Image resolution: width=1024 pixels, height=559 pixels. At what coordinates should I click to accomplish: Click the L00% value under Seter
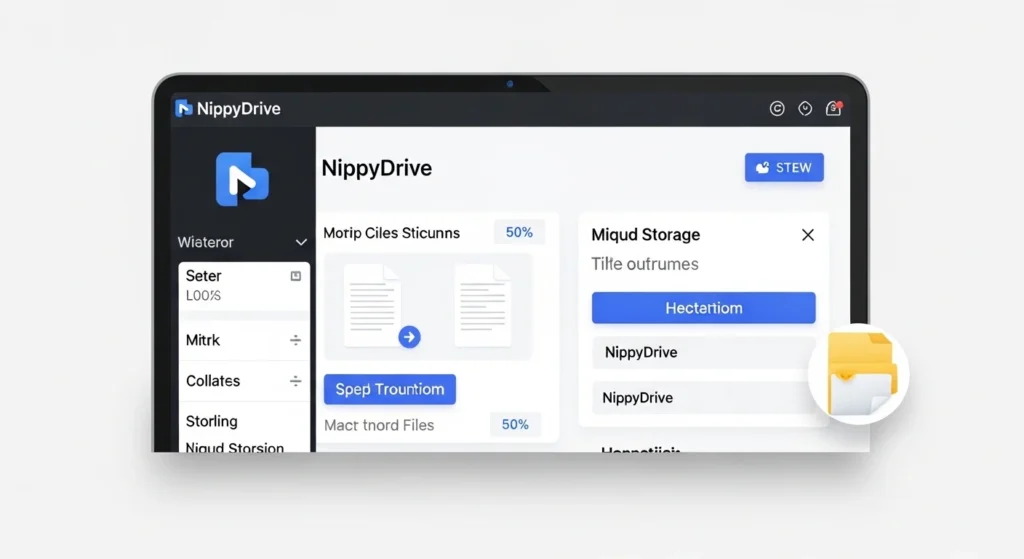(203, 296)
